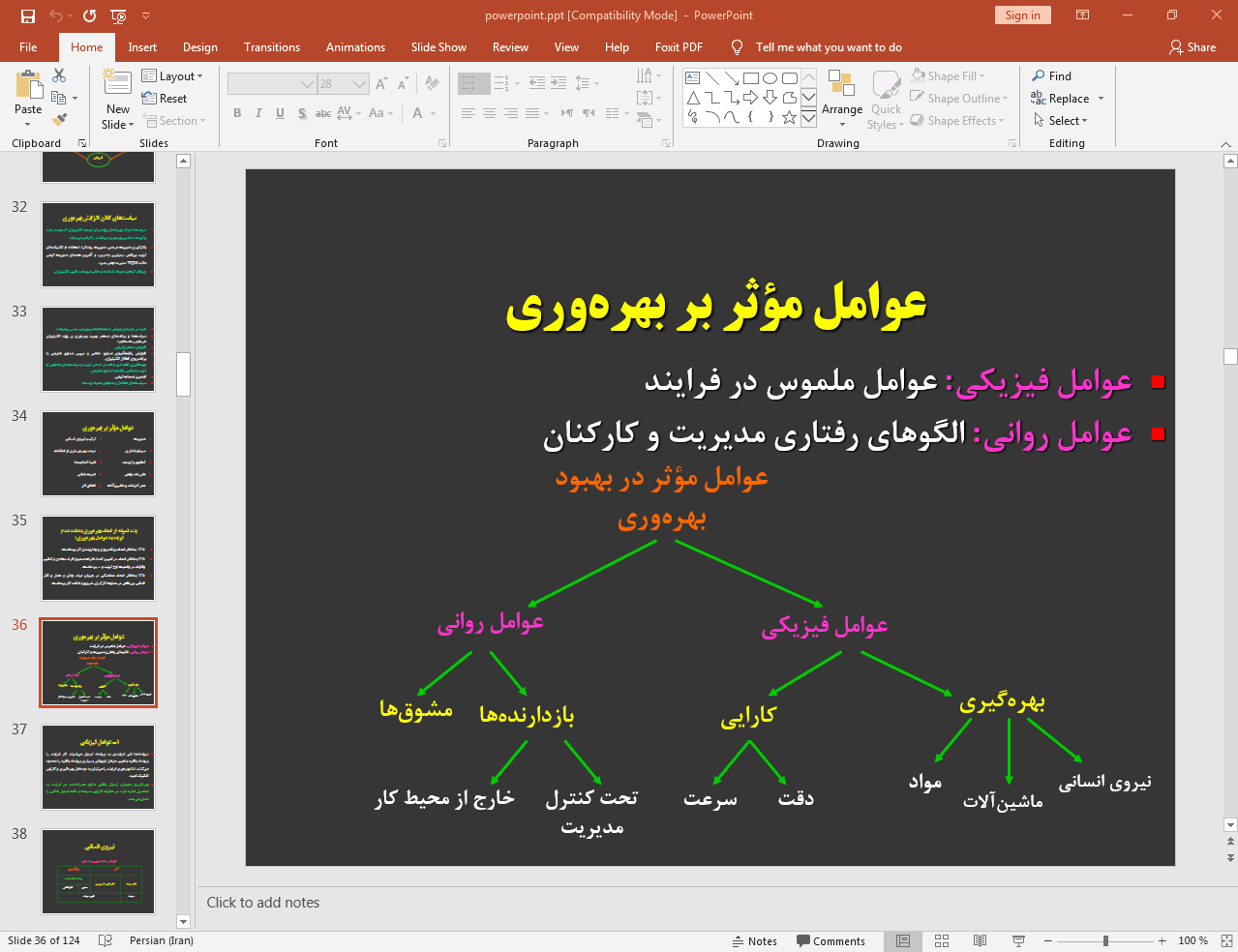Click the Format Painter brush icon
Viewport: 1238px width, 952px height.
pos(59,120)
